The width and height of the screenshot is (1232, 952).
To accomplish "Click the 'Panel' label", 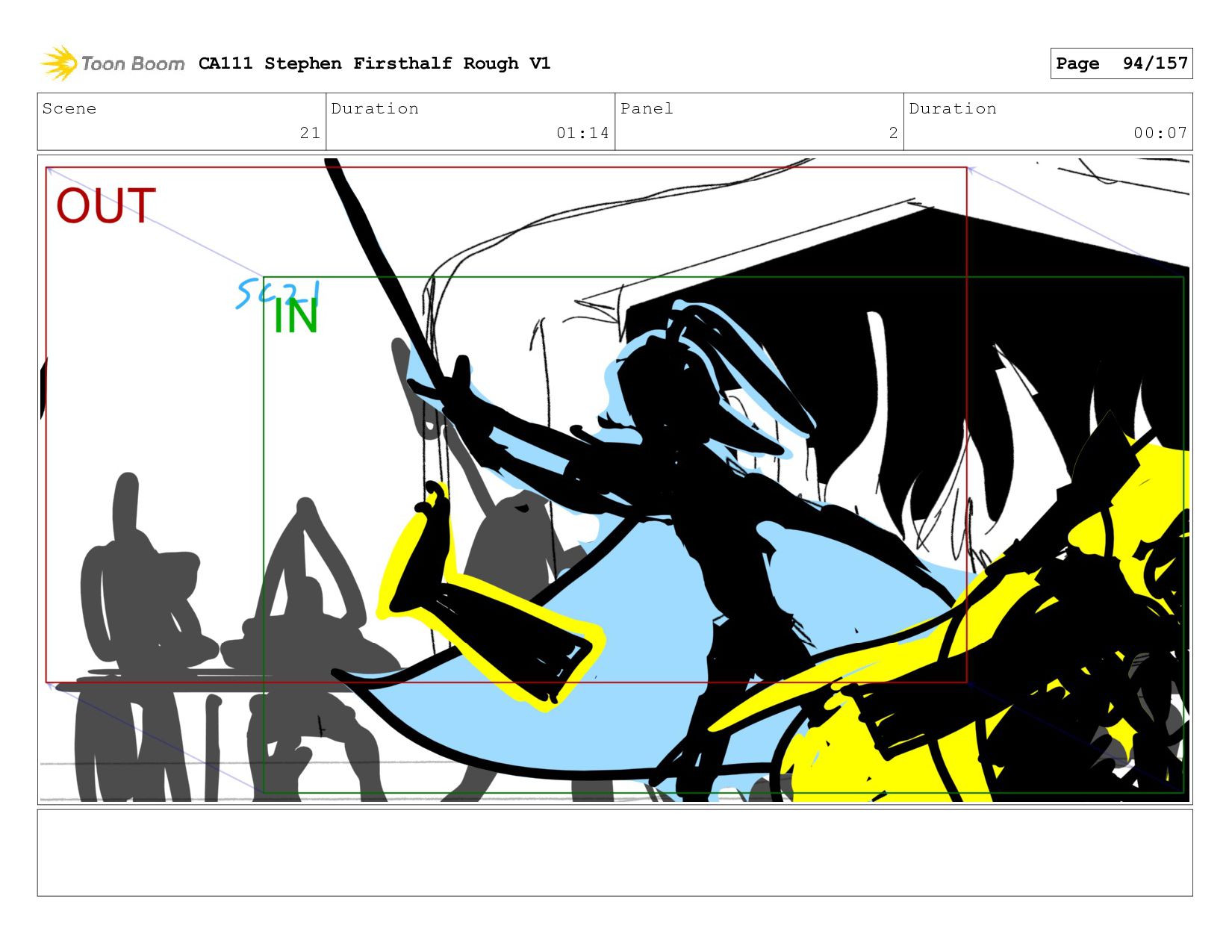I will 647,108.
